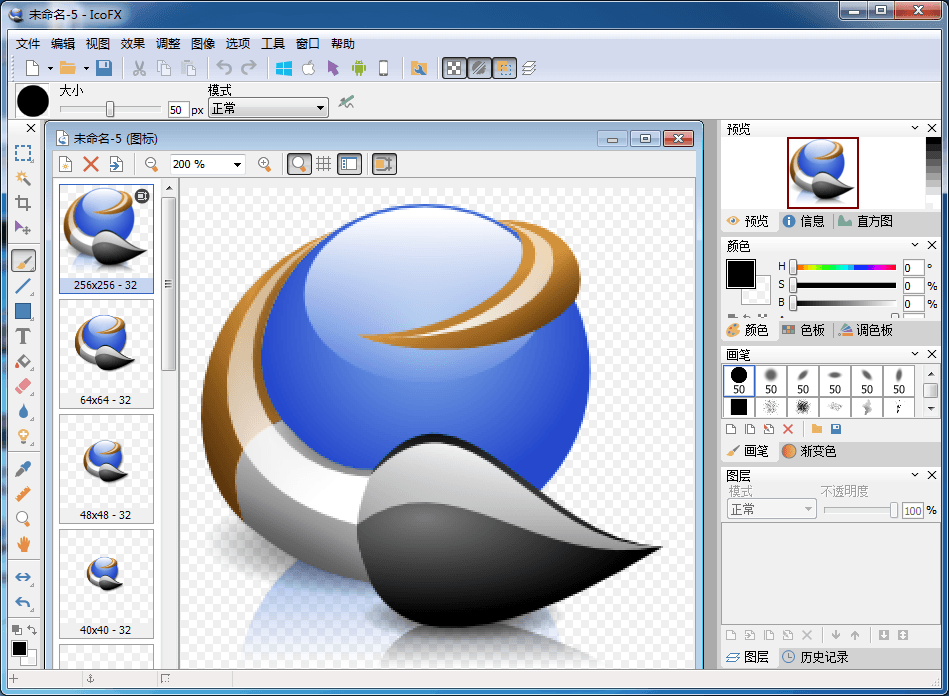This screenshot has height=696, width=949.
Task: Switch to the 历史记录 tab
Action: pyautogui.click(x=815, y=657)
